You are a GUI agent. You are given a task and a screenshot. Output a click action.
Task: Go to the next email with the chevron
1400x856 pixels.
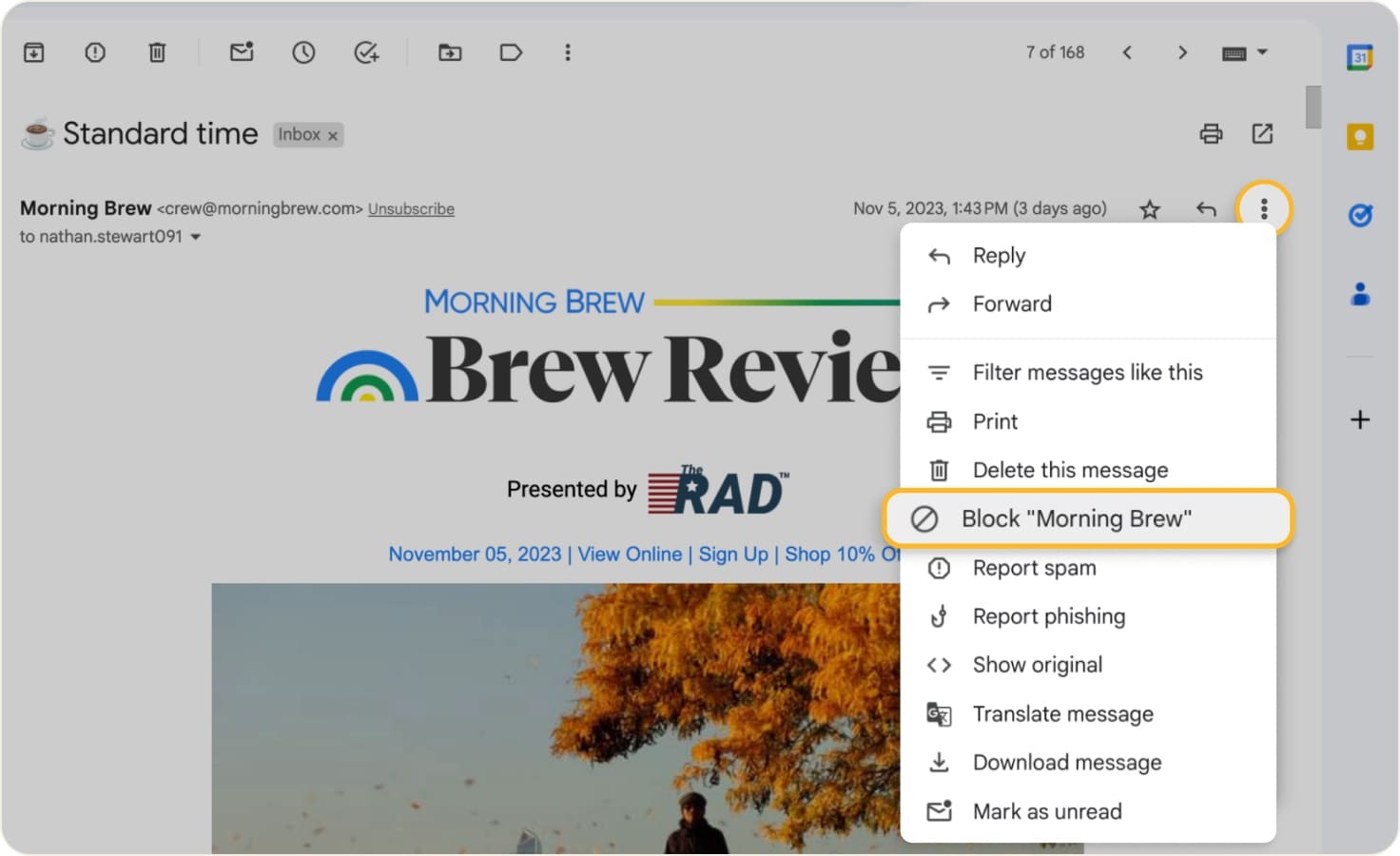(1182, 52)
